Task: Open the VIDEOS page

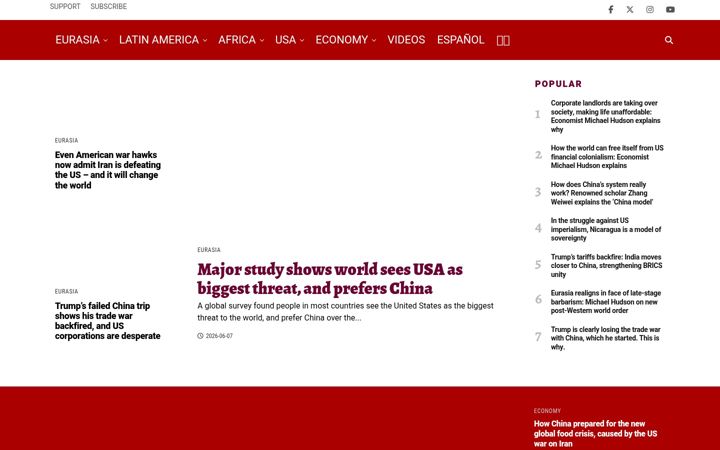Action: pos(406,40)
